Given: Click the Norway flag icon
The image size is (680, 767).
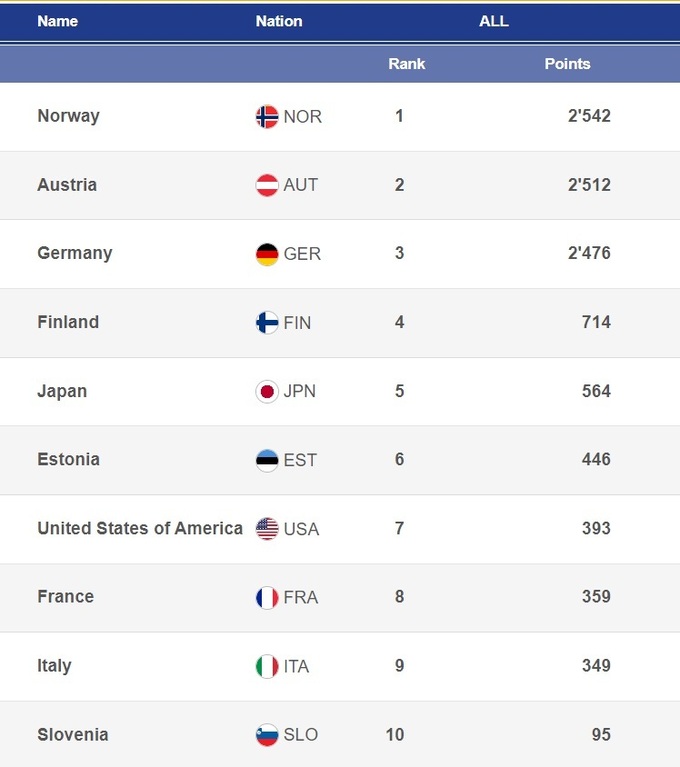Looking at the screenshot, I should [x=267, y=116].
